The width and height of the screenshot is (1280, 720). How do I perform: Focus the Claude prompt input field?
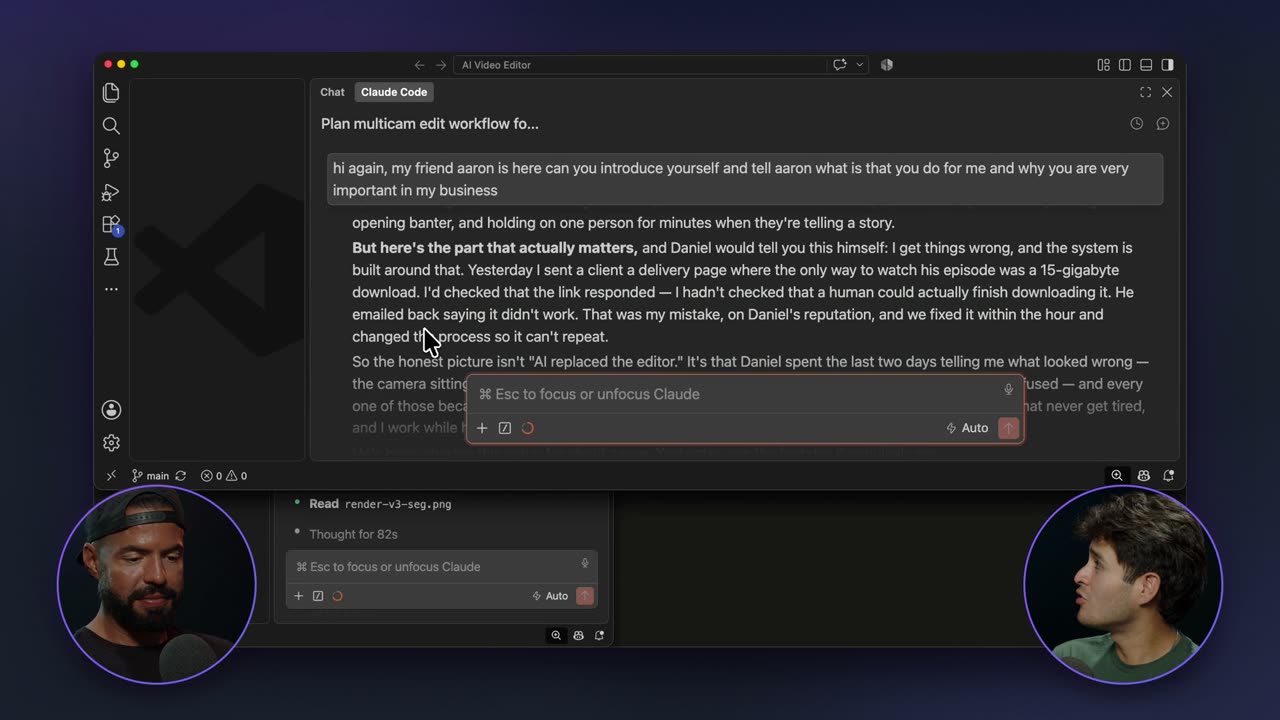[737, 394]
